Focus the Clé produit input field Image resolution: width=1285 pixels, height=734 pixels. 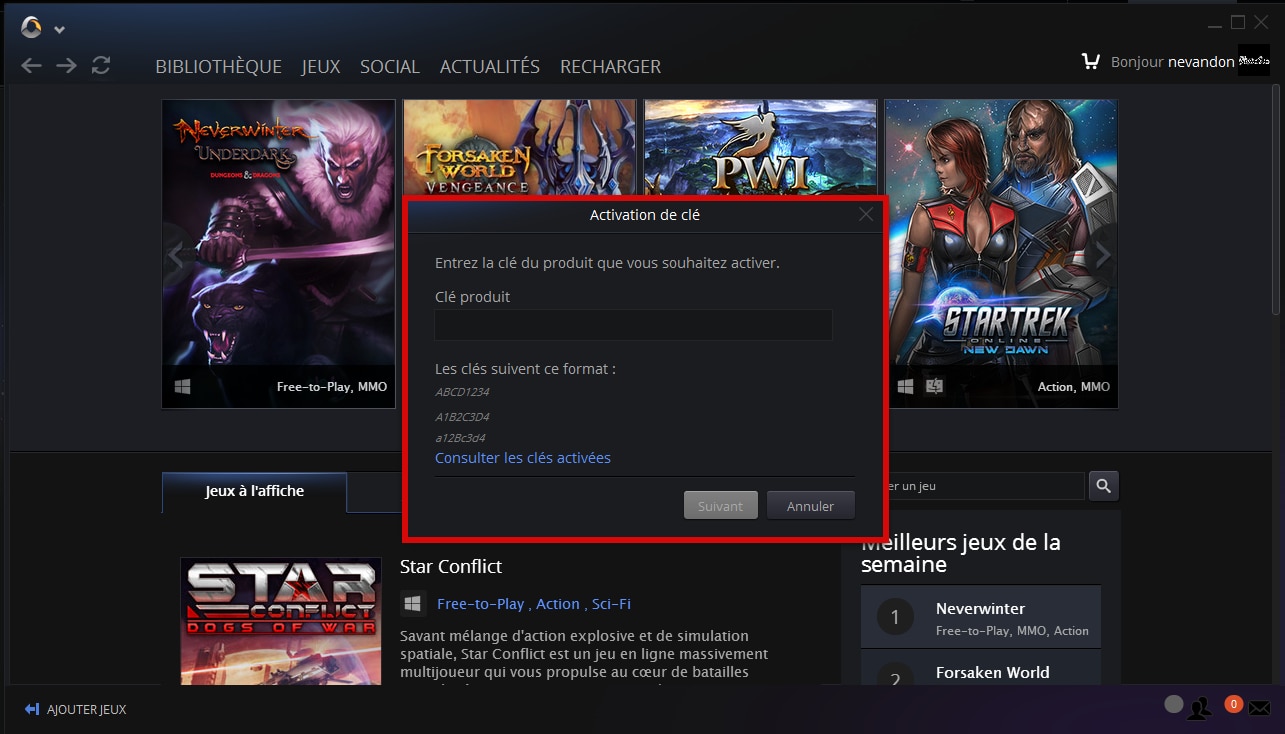(x=633, y=325)
